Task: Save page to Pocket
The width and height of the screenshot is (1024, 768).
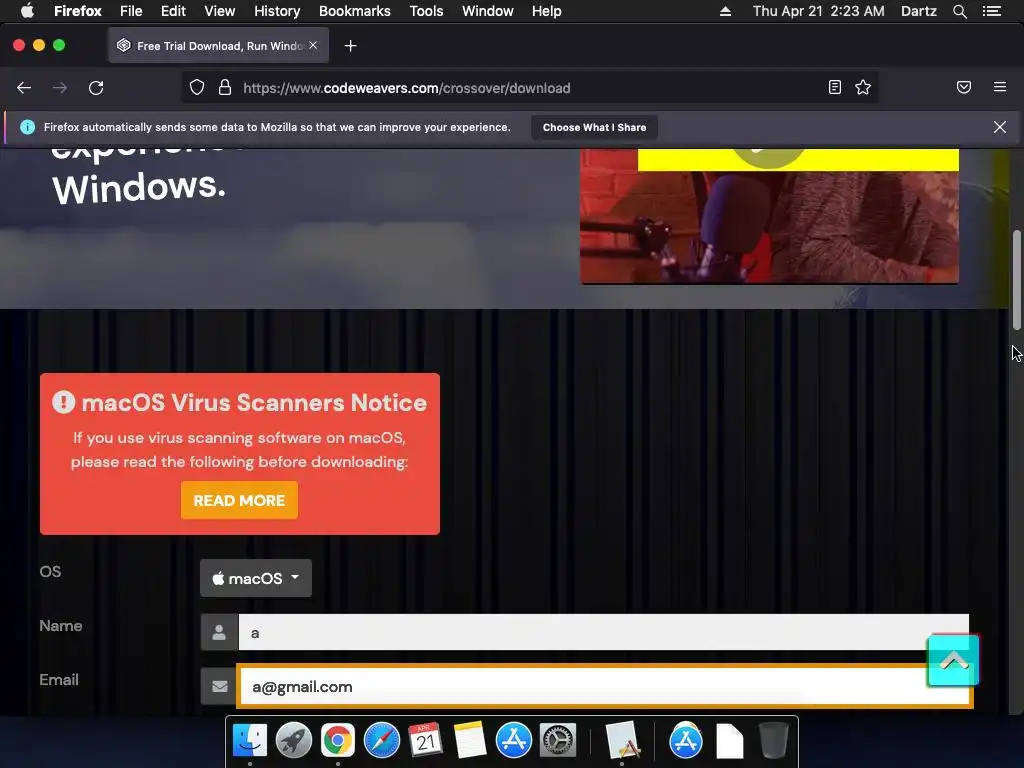Action: coord(964,88)
